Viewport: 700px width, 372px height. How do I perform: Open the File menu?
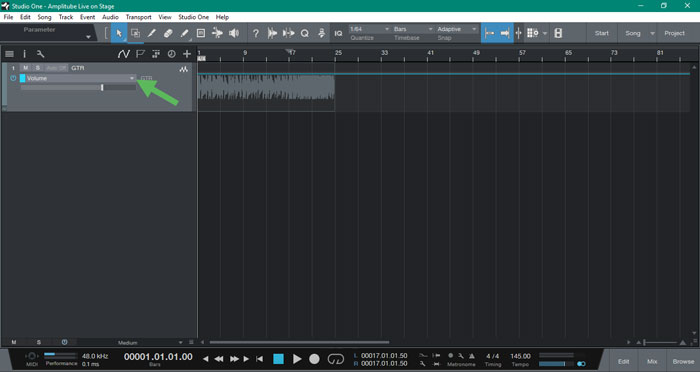[8, 17]
